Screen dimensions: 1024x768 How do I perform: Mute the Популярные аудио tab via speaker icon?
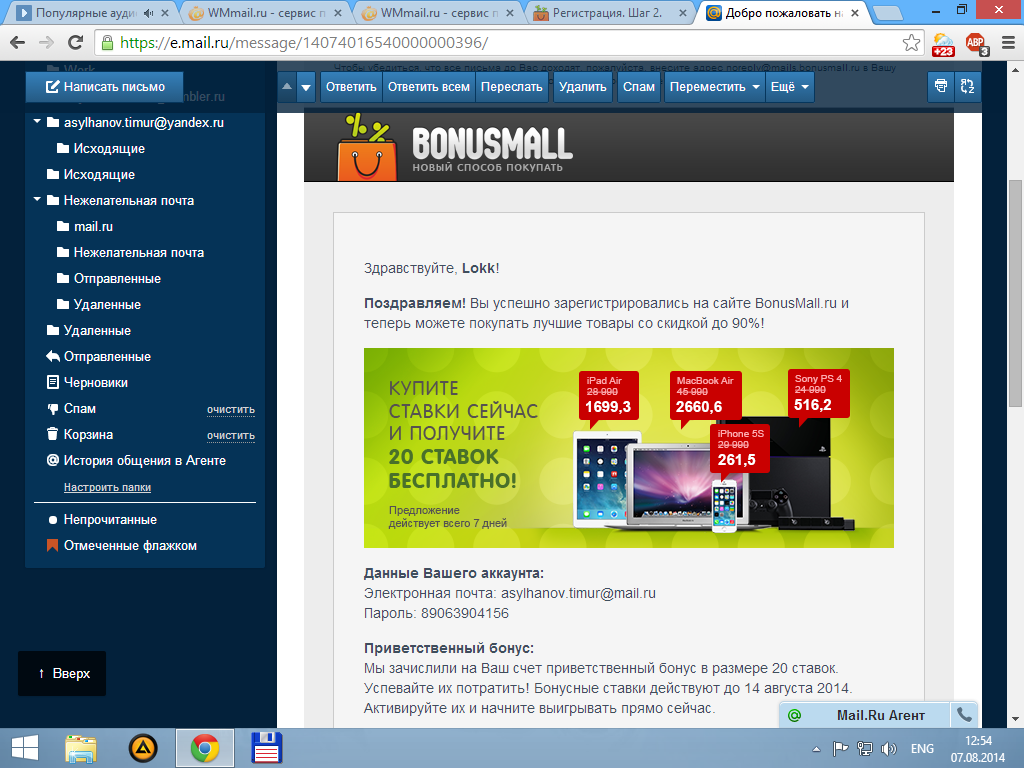click(149, 12)
